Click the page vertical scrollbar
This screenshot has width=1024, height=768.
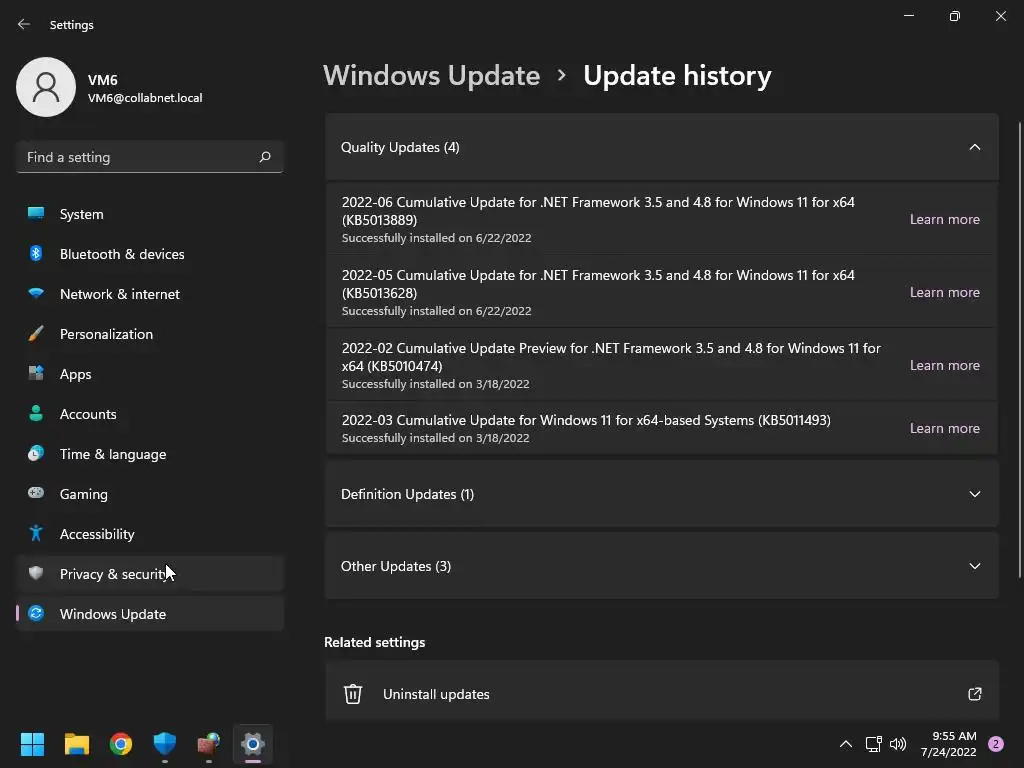[1019, 350]
